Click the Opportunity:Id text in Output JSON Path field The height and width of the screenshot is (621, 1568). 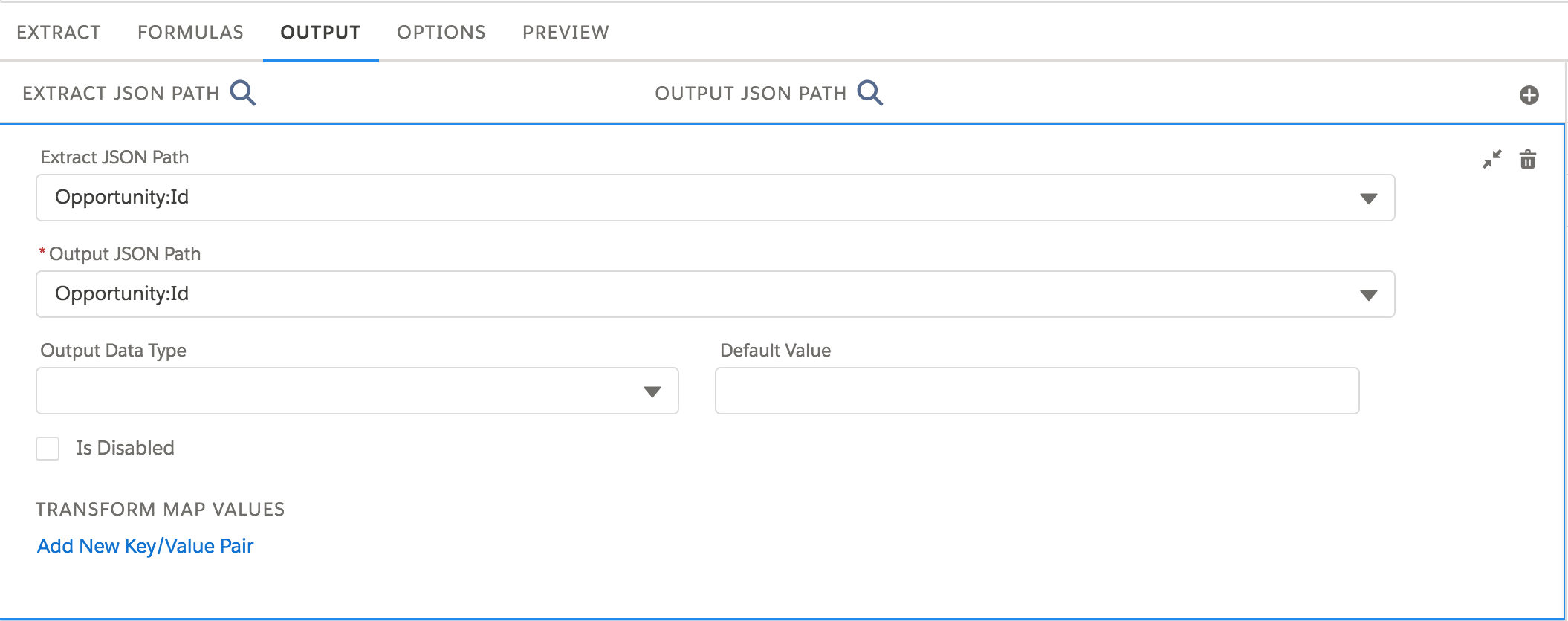click(122, 294)
